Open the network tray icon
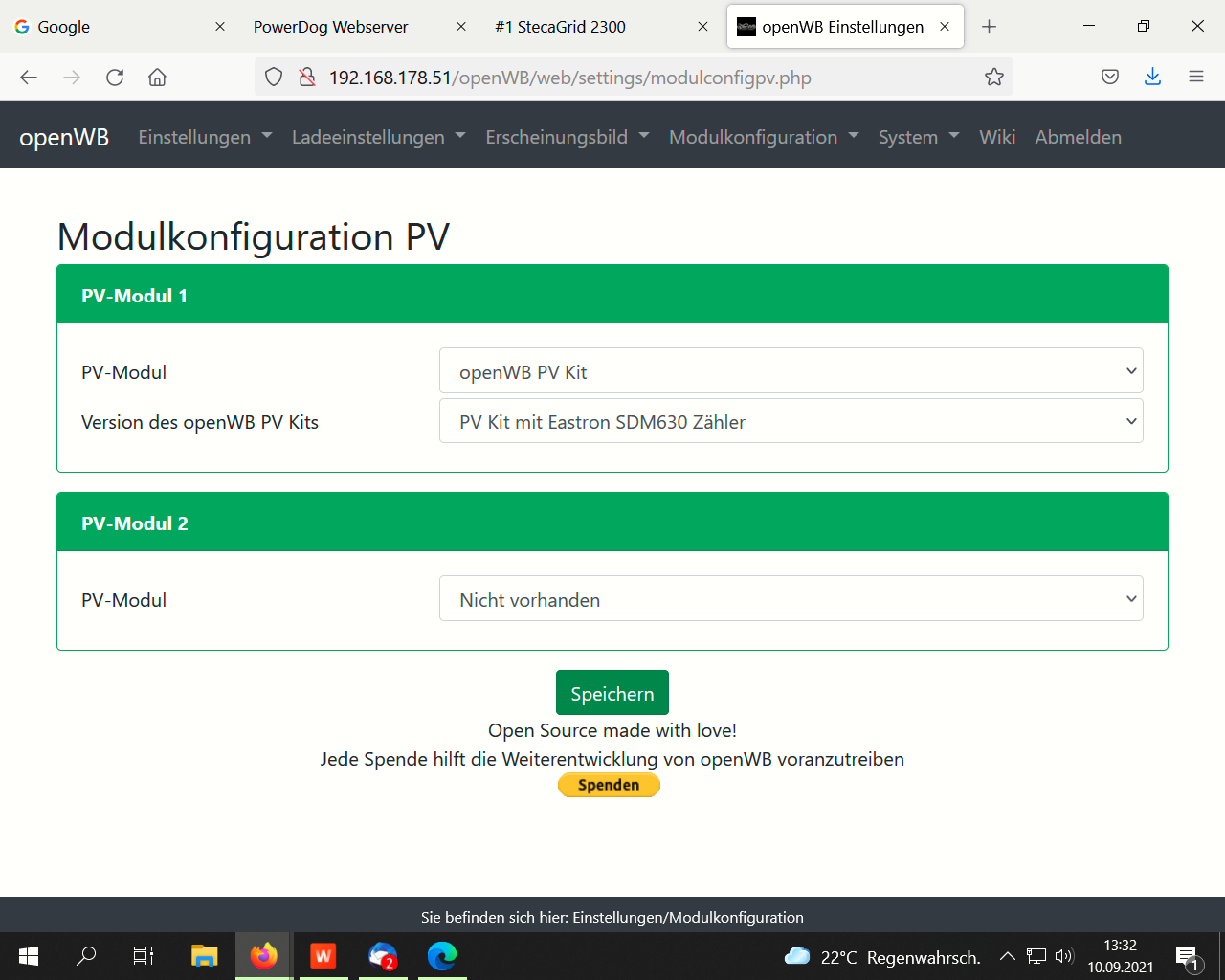This screenshot has width=1225, height=980. (1036, 956)
